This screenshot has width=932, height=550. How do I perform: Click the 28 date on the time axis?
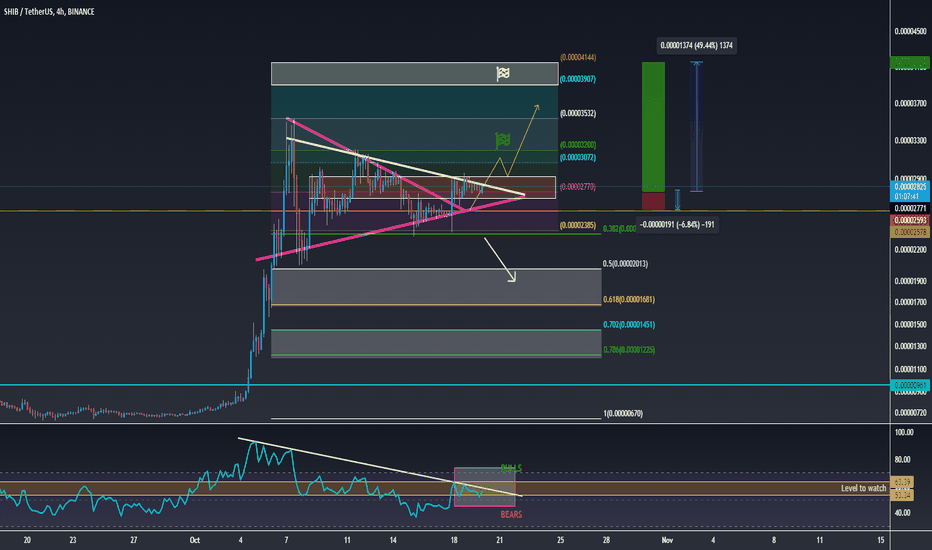tap(606, 540)
